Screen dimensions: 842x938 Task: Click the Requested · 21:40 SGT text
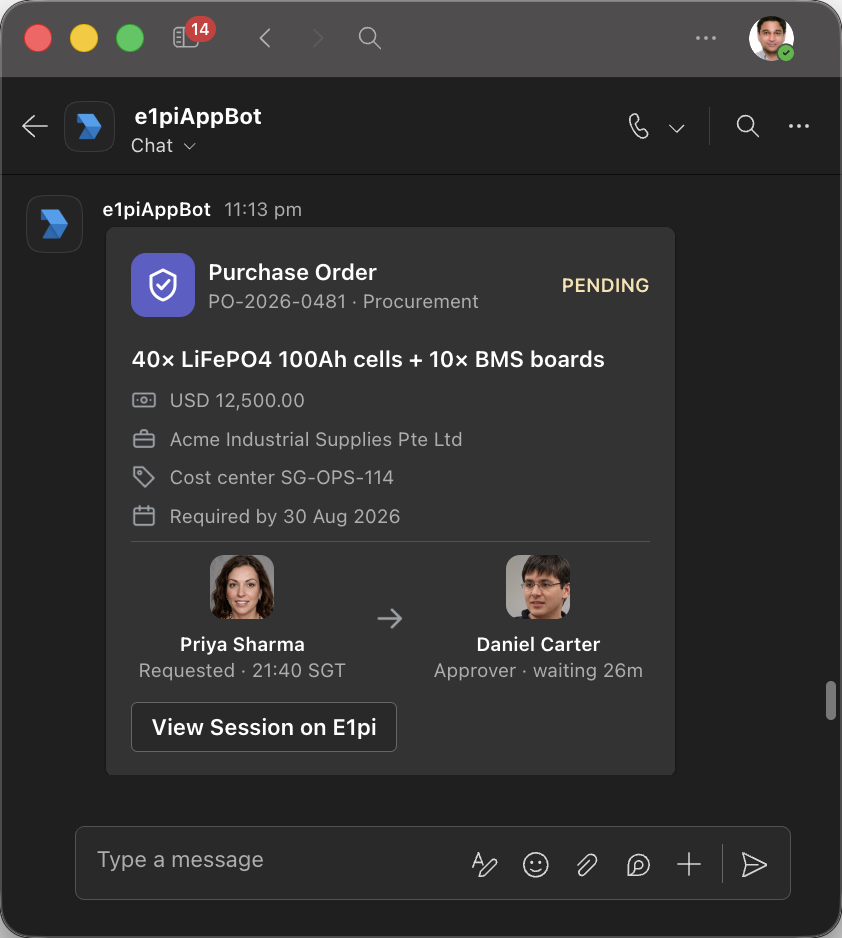click(x=242, y=671)
